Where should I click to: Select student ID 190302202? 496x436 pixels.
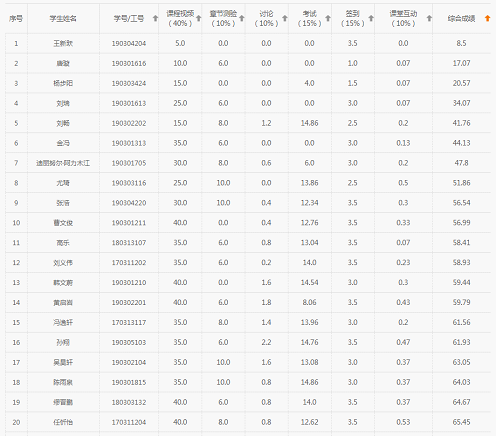129,123
